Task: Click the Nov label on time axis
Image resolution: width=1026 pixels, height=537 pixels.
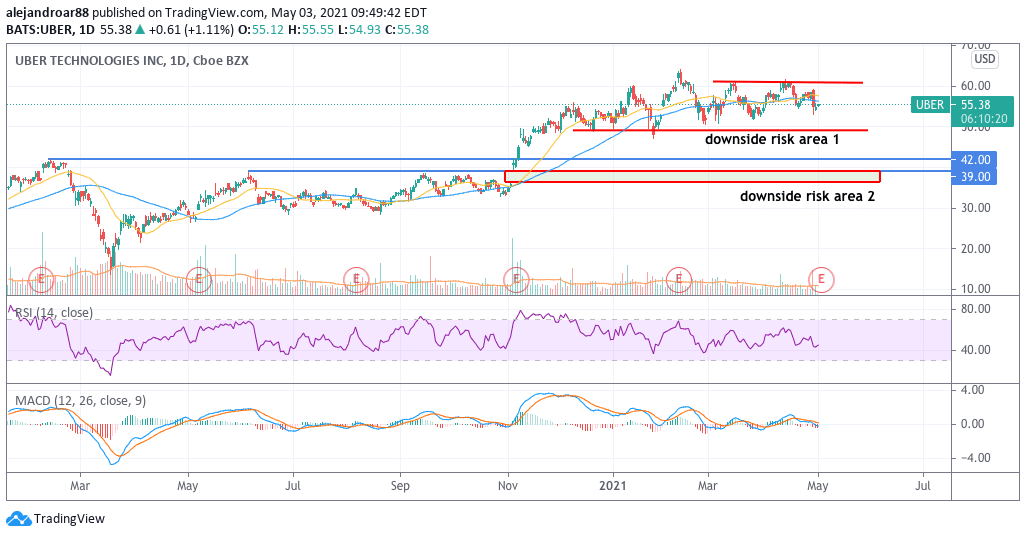Action: click(508, 486)
